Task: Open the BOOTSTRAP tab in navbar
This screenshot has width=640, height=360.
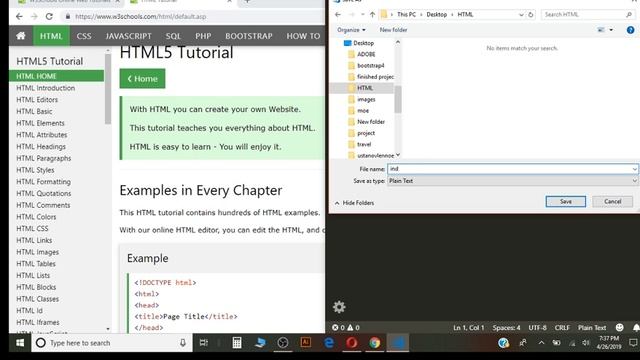Action: 249,36
